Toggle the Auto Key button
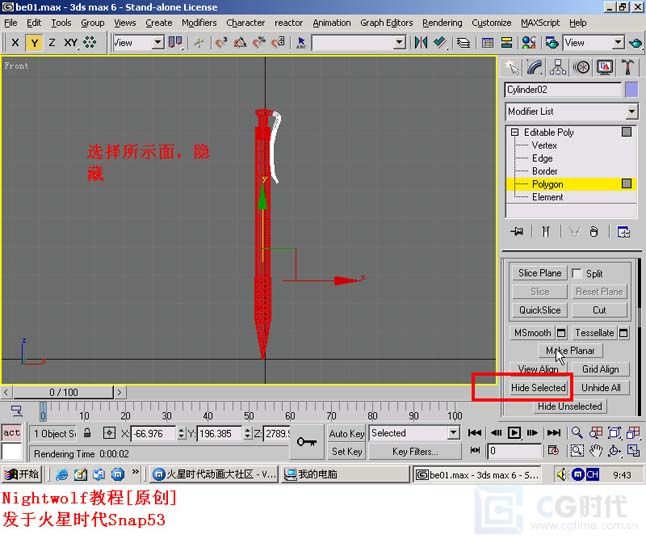 tap(346, 434)
